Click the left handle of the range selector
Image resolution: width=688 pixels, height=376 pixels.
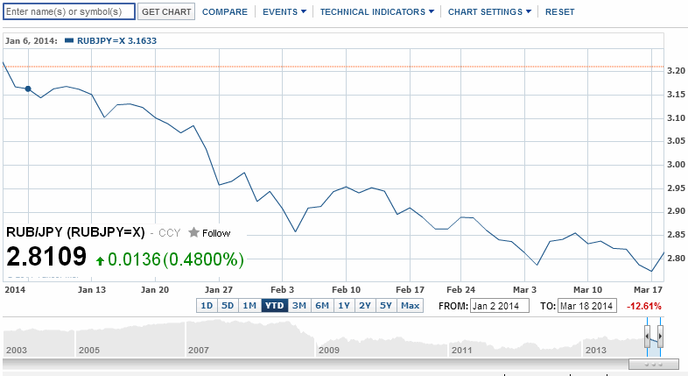(x=647, y=337)
